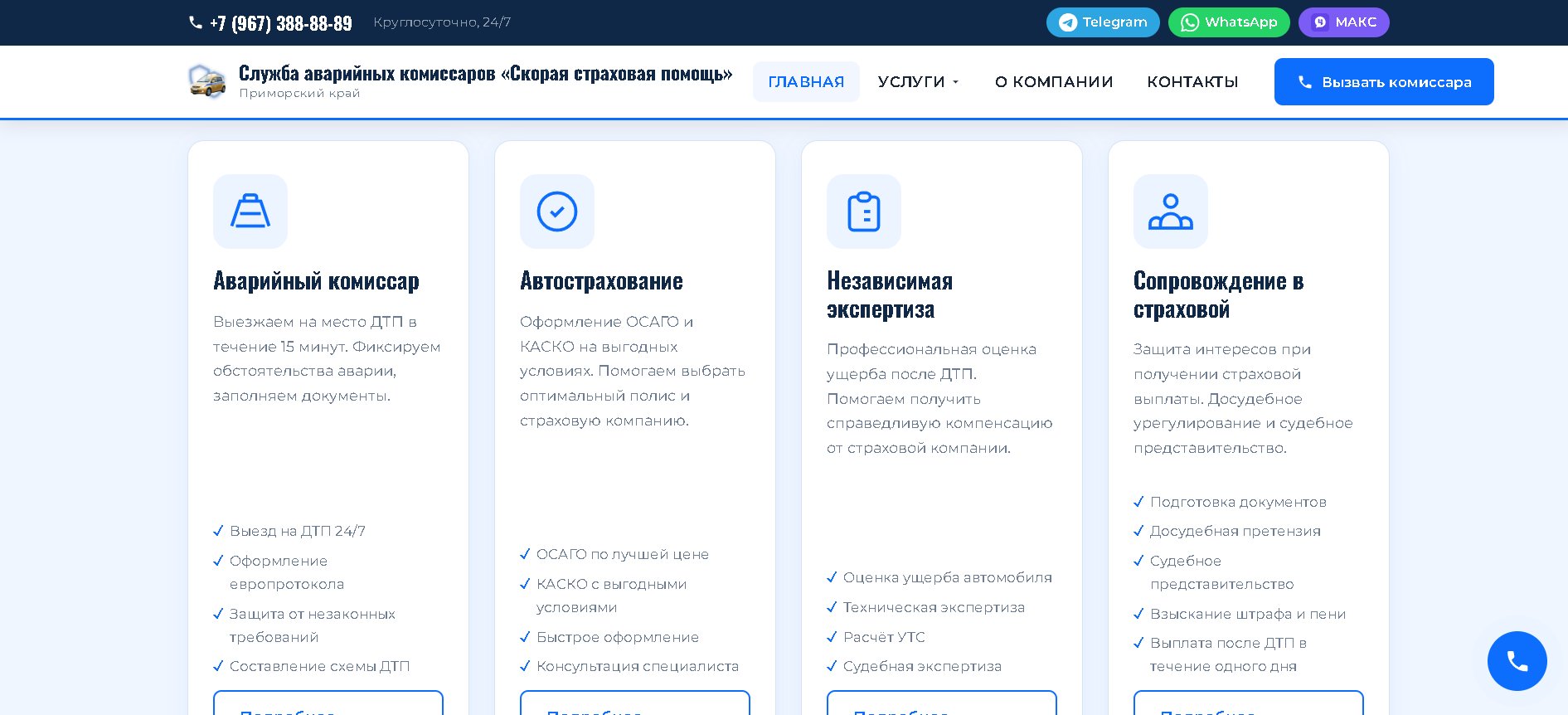Click the company logo car image
Image resolution: width=1568 pixels, height=715 pixels.
pos(207,81)
